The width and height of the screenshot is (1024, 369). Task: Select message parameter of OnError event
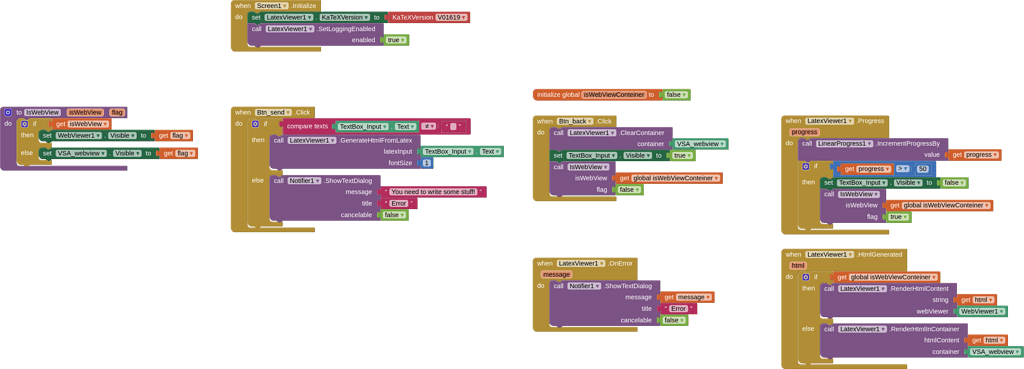(556, 274)
